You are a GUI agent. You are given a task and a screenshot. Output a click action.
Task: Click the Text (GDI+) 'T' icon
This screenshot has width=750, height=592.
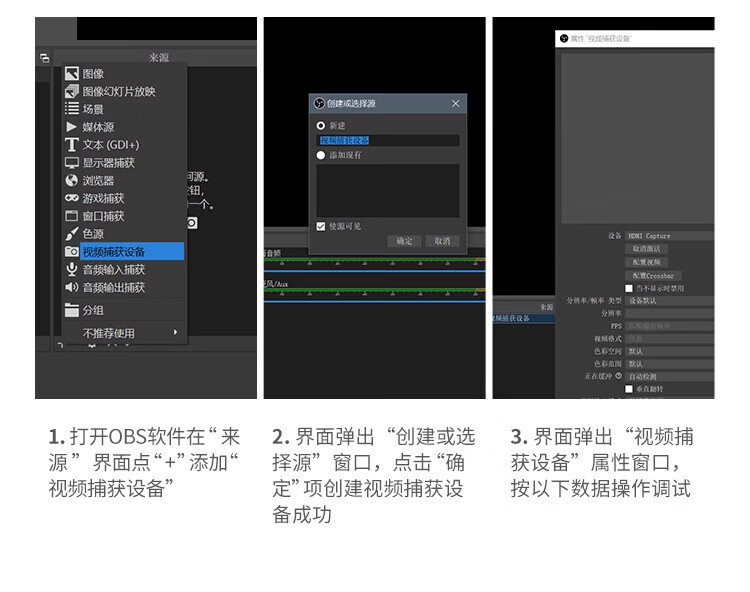72,144
